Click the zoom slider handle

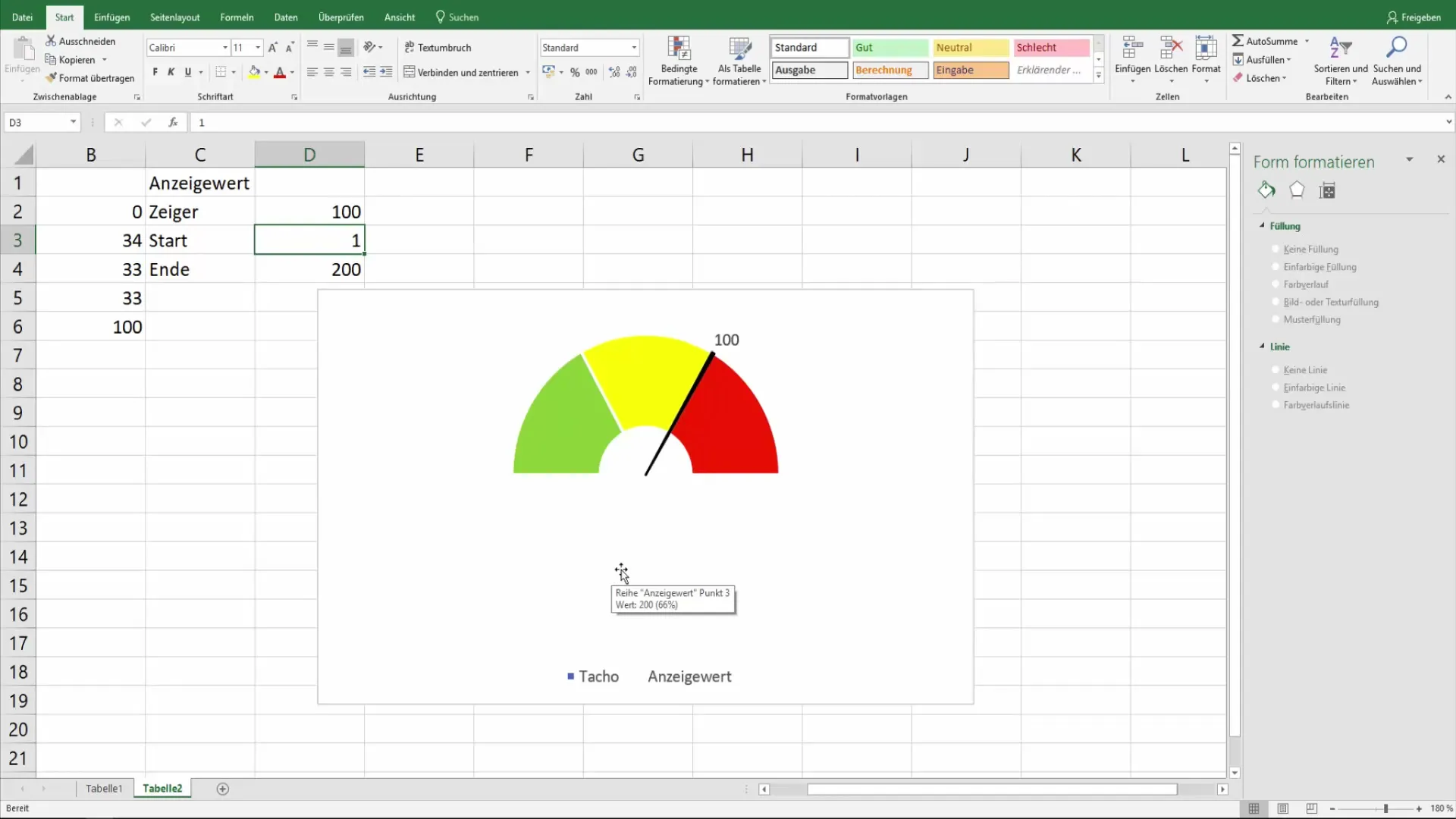pyautogui.click(x=1385, y=809)
